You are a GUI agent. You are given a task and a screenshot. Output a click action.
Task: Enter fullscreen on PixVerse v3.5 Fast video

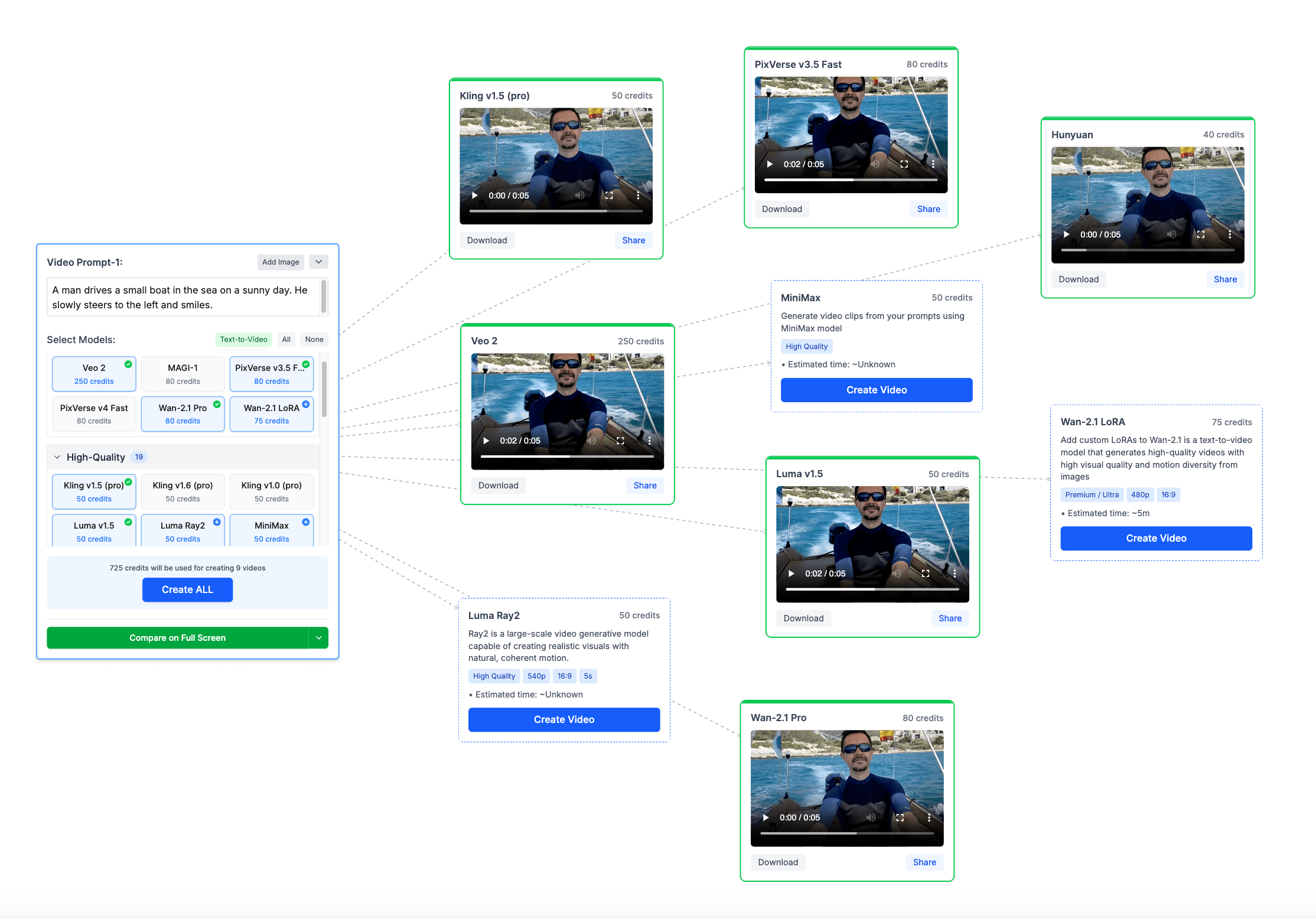point(904,164)
